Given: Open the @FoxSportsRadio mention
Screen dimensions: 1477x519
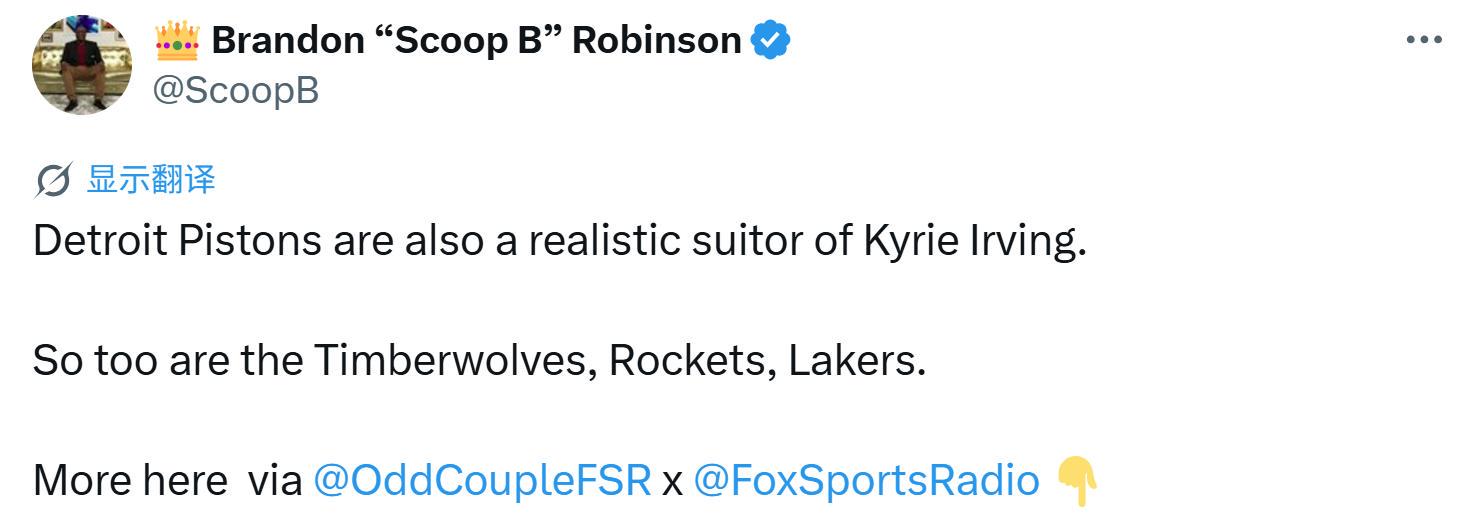Looking at the screenshot, I should point(866,481).
